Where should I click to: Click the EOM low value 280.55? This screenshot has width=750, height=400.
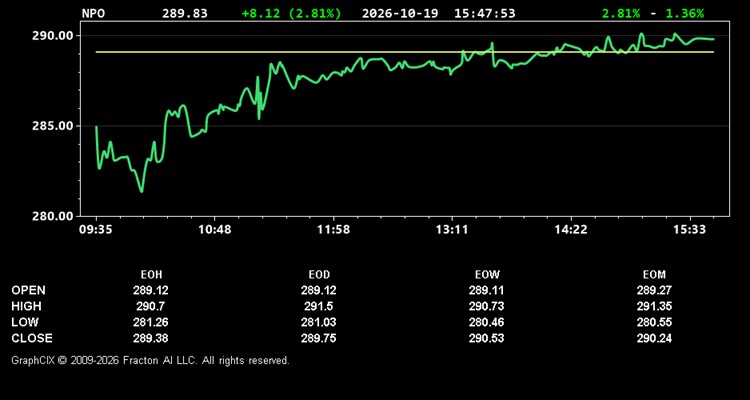coord(654,322)
